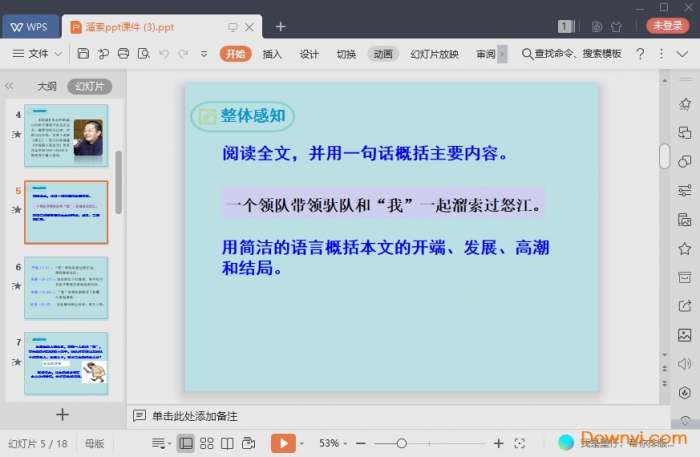Open the speaker audio icon in right sidebar
700x457 pixels.
click(x=684, y=364)
